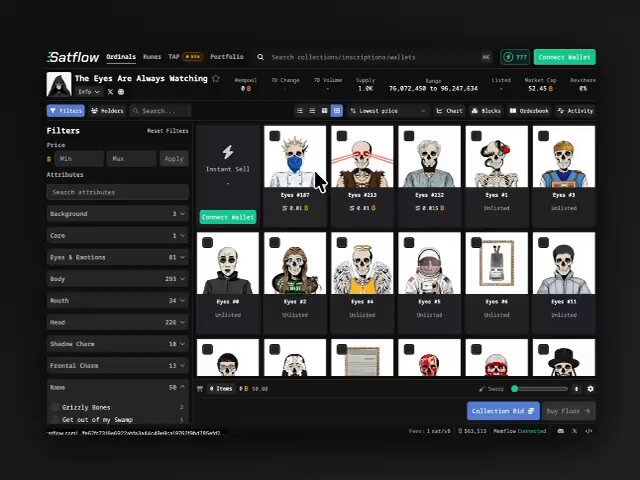Open the Orderbook view
This screenshot has width=640, height=480.
point(529,111)
